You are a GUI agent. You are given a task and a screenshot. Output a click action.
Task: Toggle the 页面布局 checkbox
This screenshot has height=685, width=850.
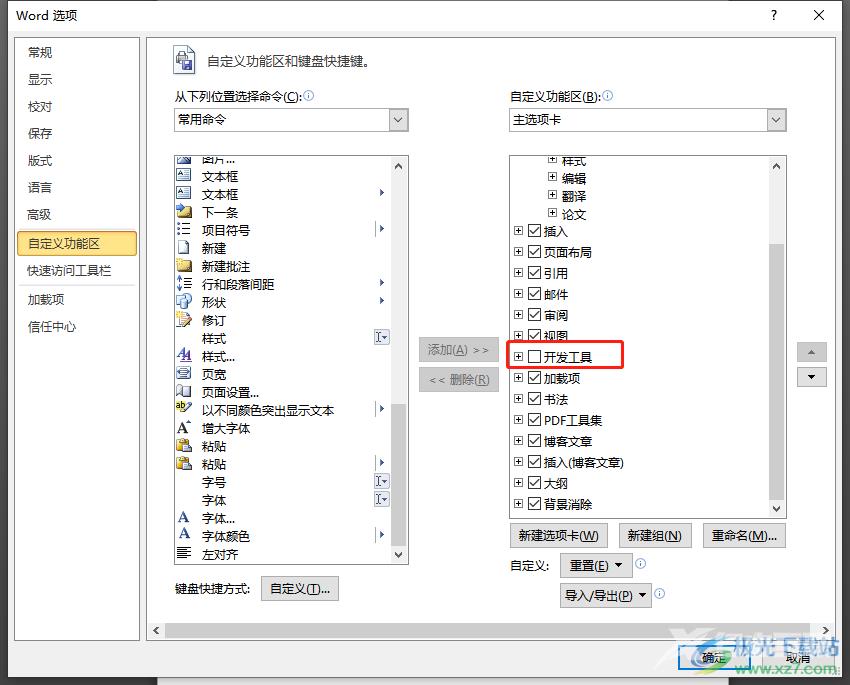point(535,251)
